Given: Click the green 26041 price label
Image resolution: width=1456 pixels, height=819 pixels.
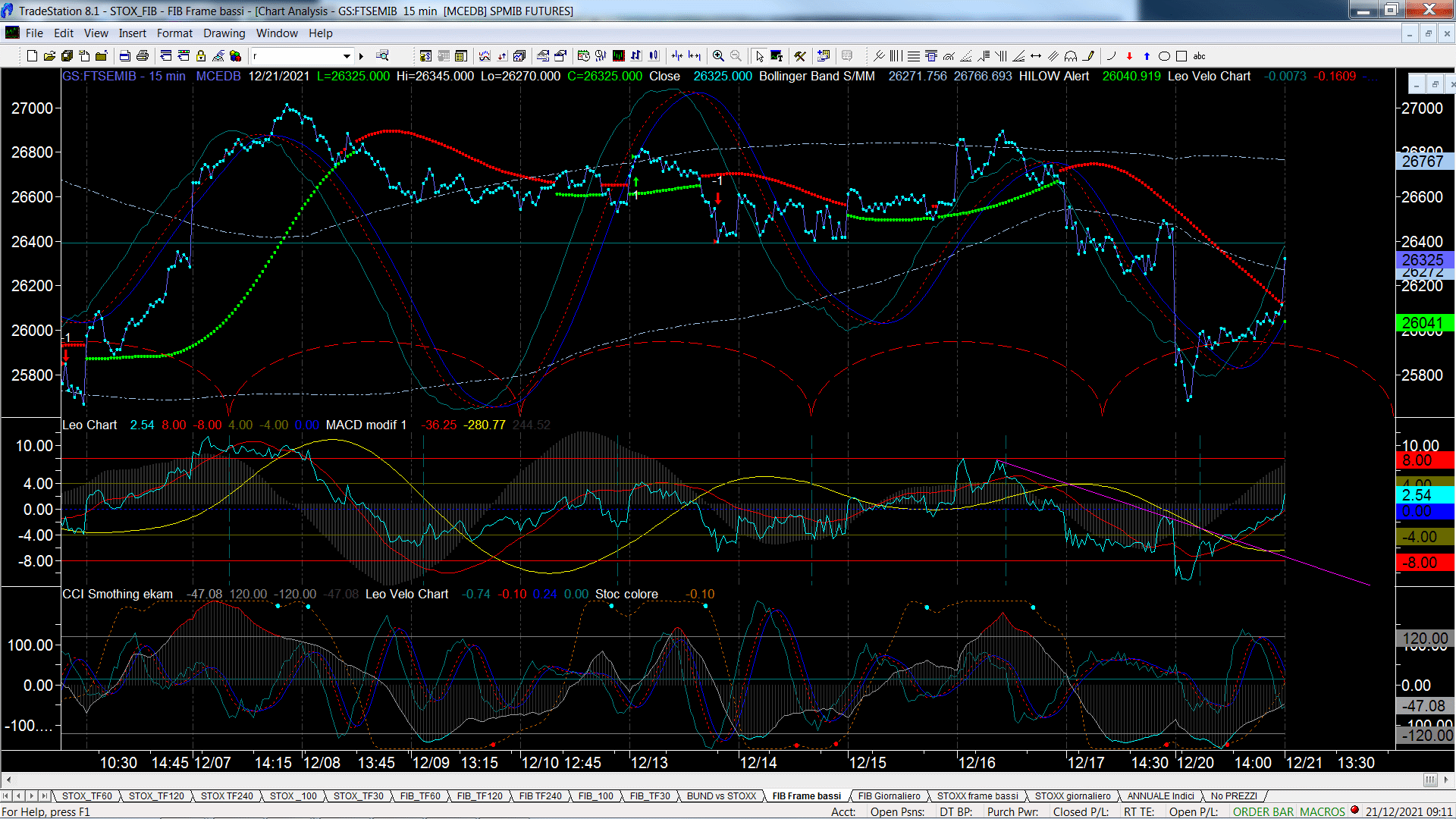Looking at the screenshot, I should coord(1424,323).
